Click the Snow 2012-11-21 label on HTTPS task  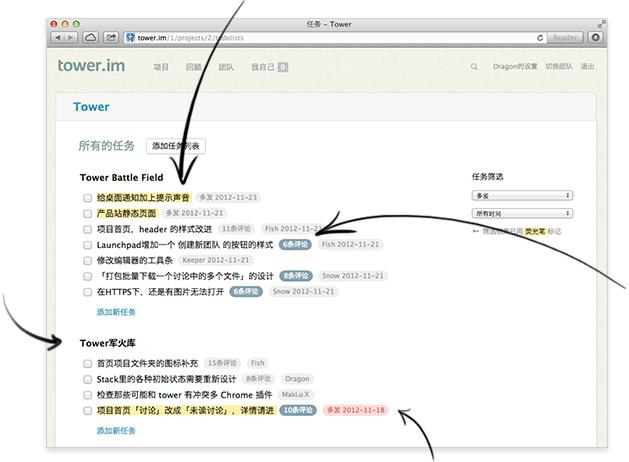click(x=303, y=291)
